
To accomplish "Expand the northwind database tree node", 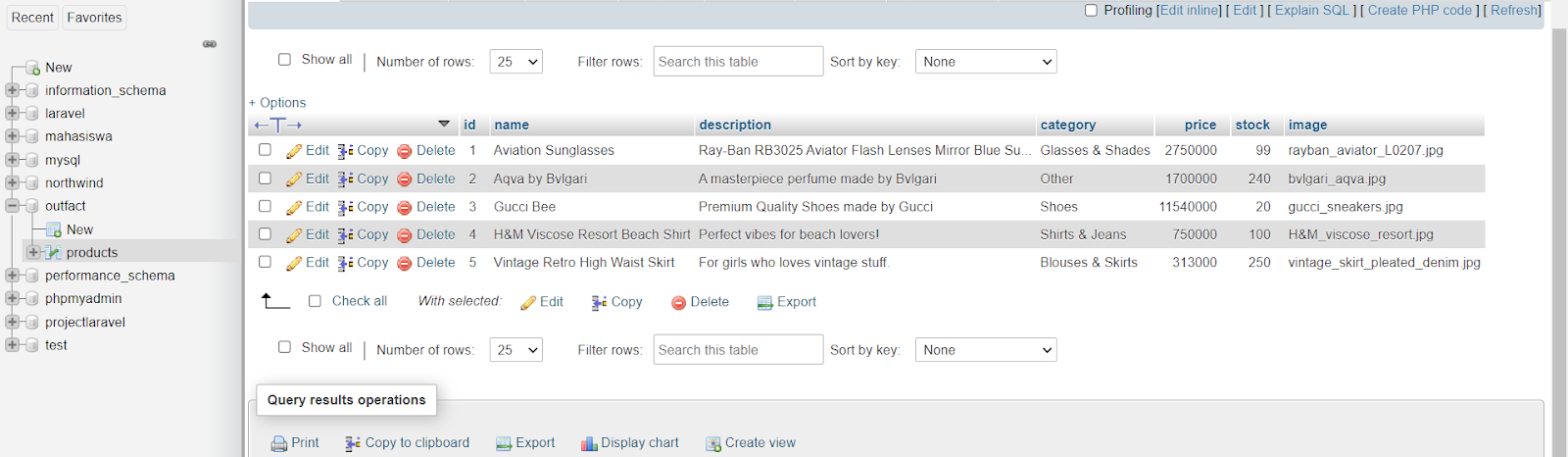I will [12, 182].
